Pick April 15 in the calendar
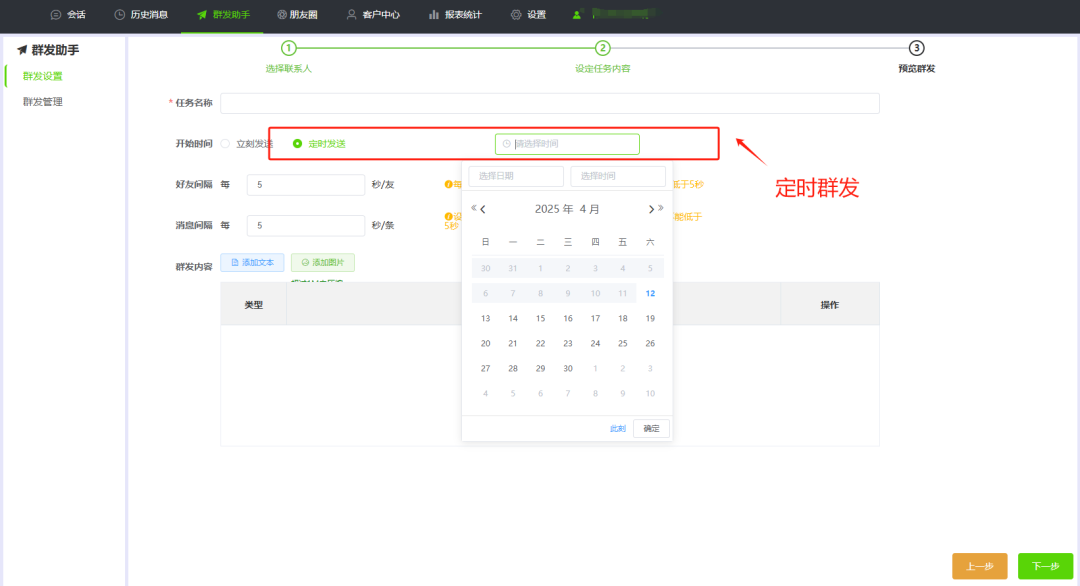1080x586 pixels. tap(540, 318)
